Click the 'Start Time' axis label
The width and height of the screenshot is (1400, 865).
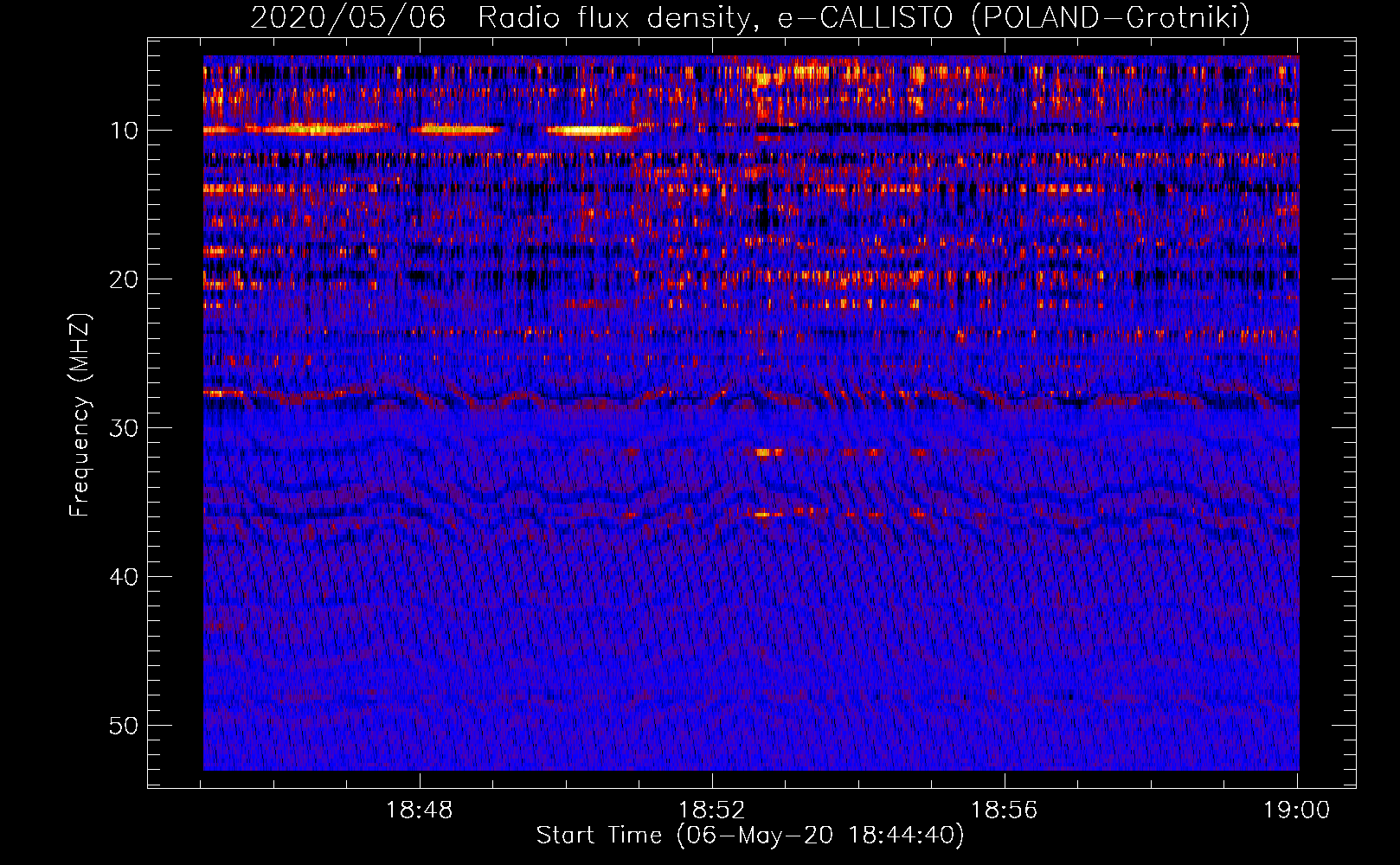click(749, 836)
